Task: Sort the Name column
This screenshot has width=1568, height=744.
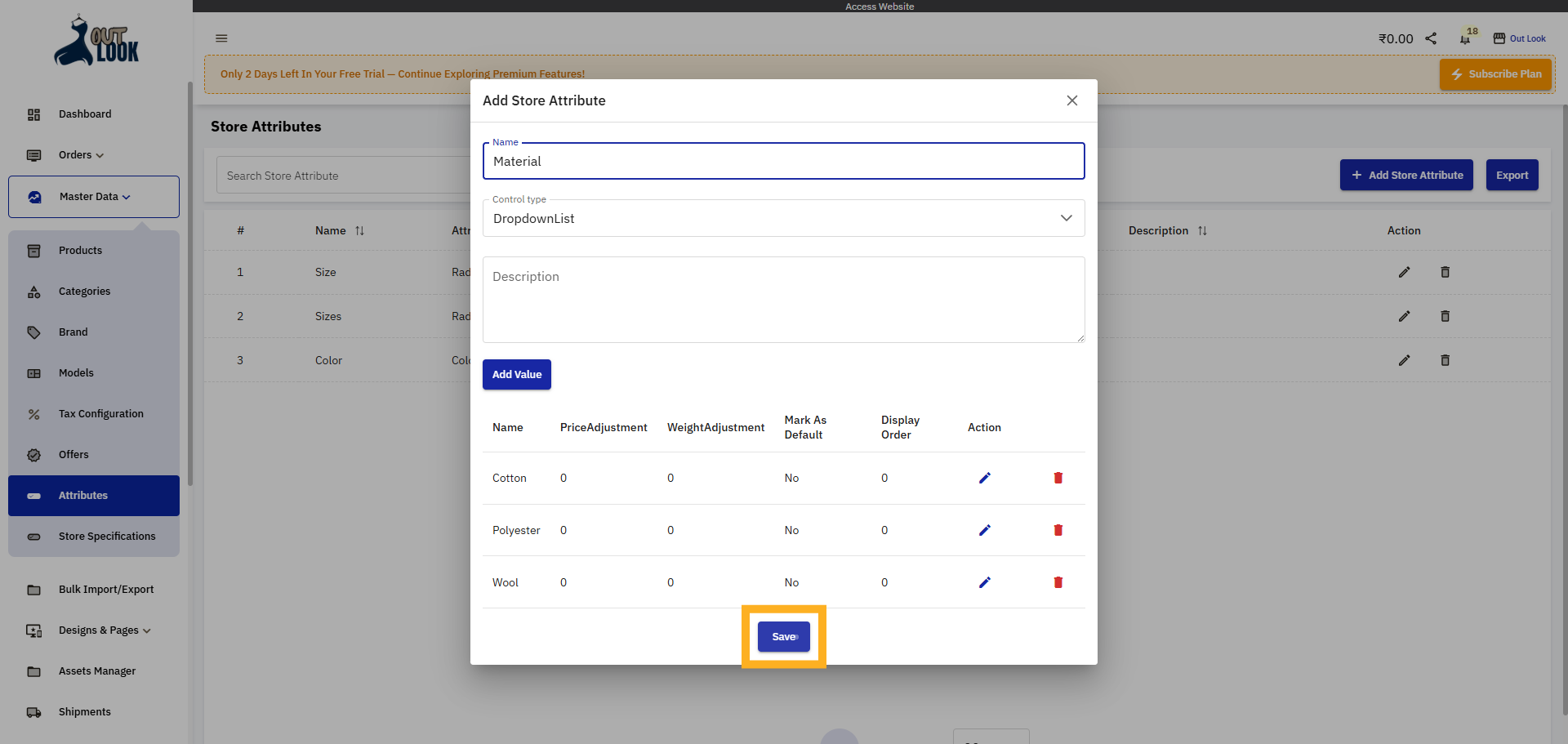Action: [x=360, y=230]
